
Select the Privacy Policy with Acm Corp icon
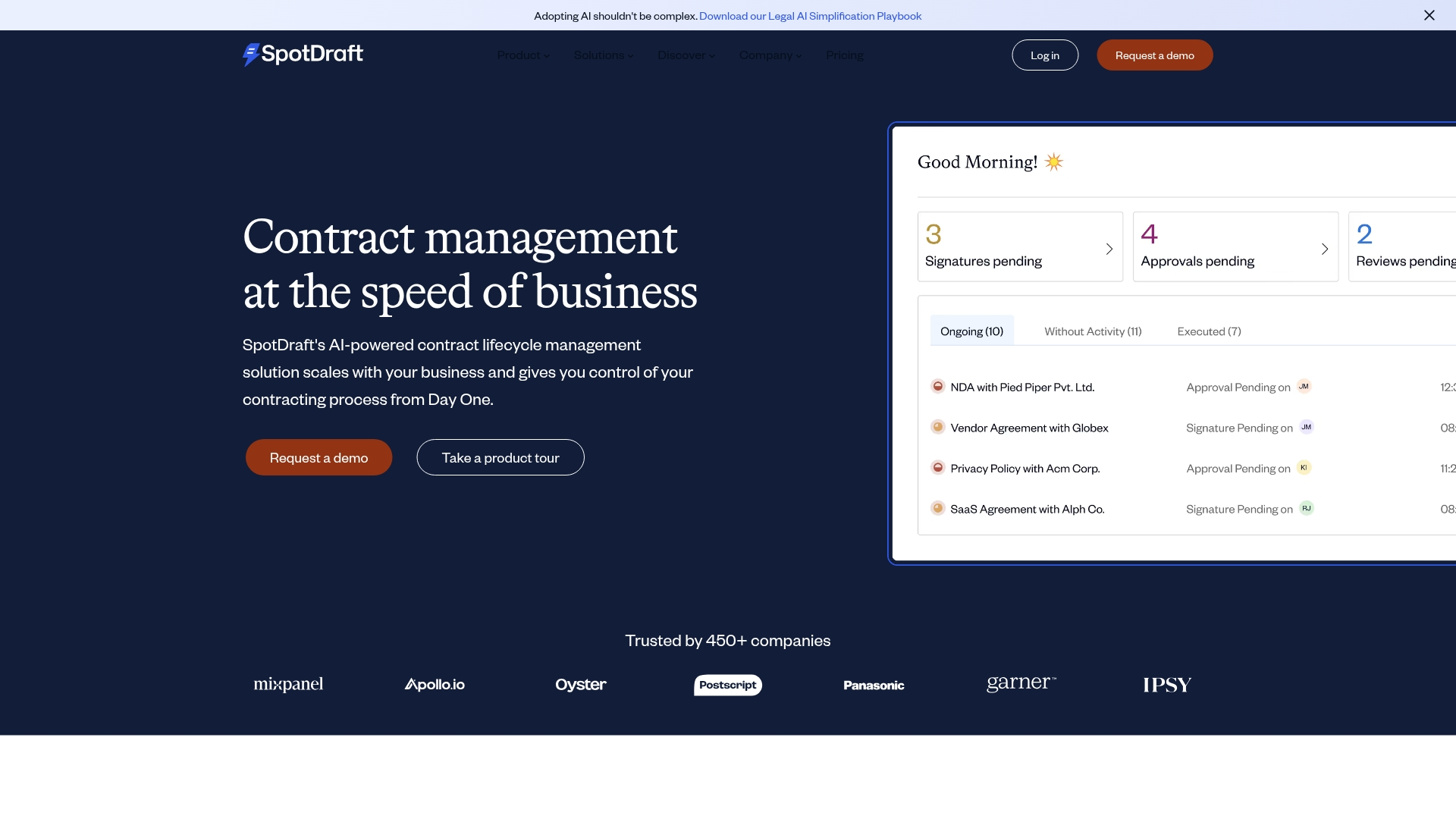coord(937,468)
